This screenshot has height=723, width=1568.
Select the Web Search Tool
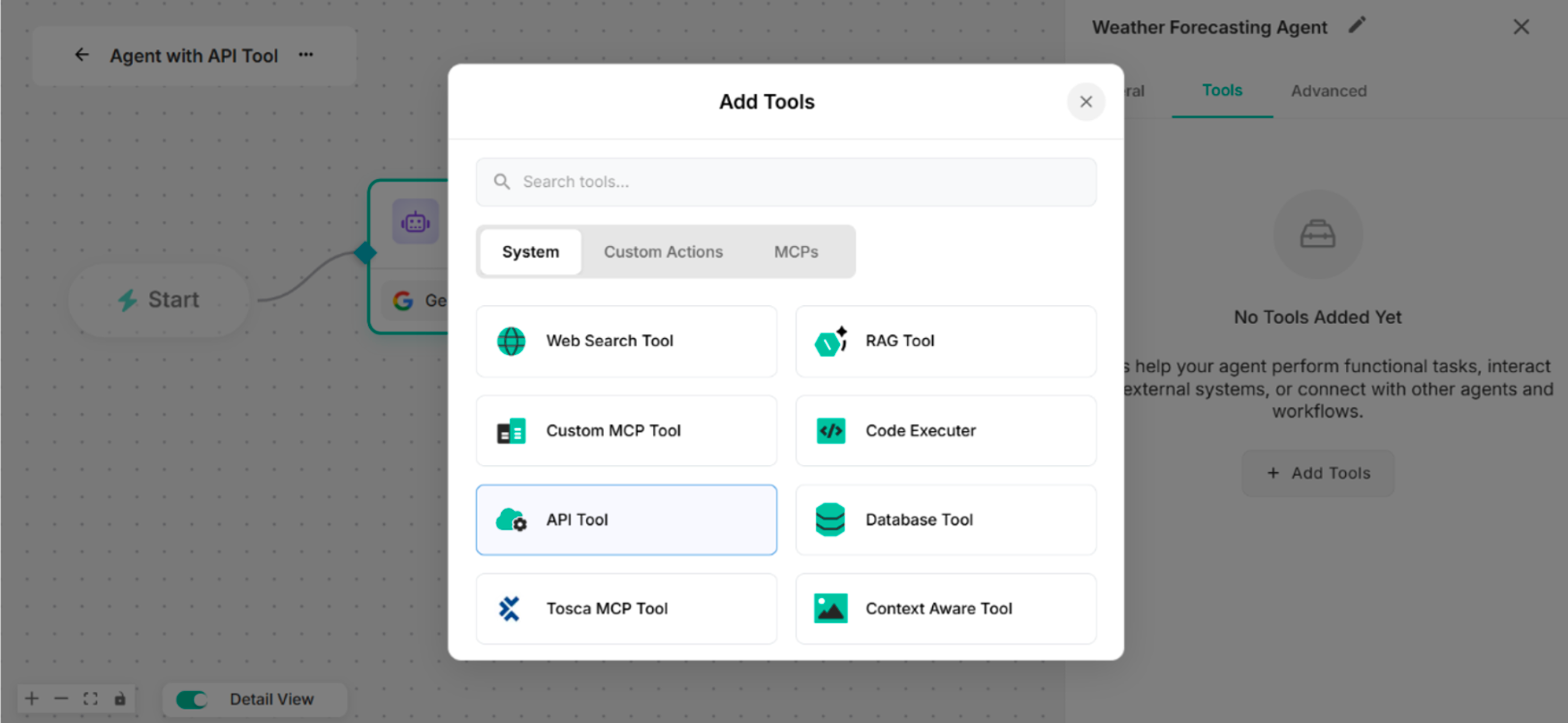pos(627,341)
